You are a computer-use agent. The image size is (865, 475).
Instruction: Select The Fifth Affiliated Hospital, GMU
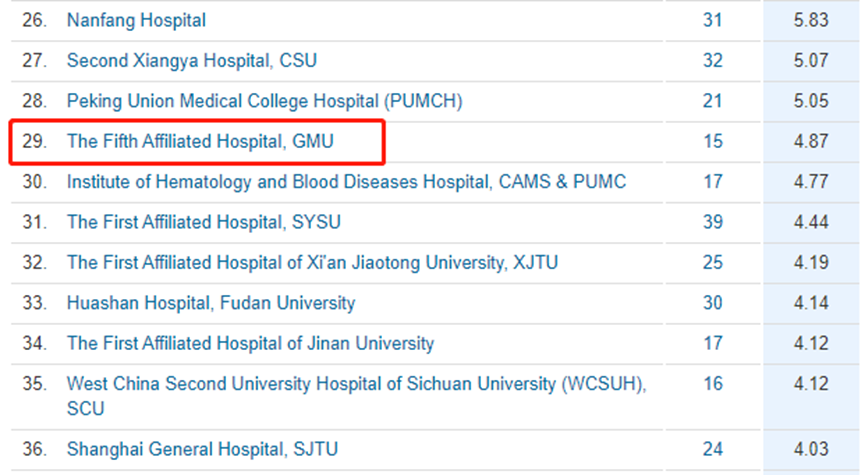click(200, 142)
